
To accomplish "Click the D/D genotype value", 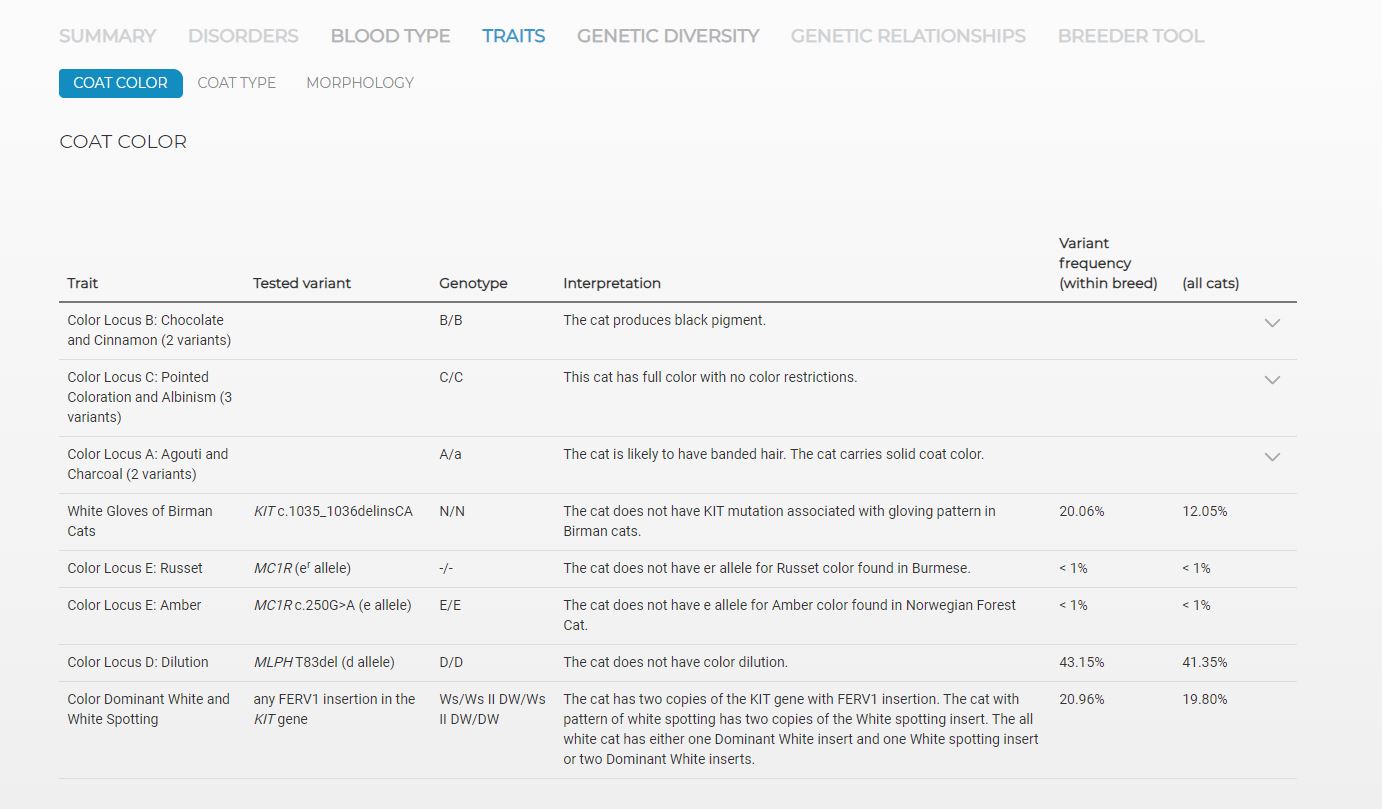I will coord(451,662).
